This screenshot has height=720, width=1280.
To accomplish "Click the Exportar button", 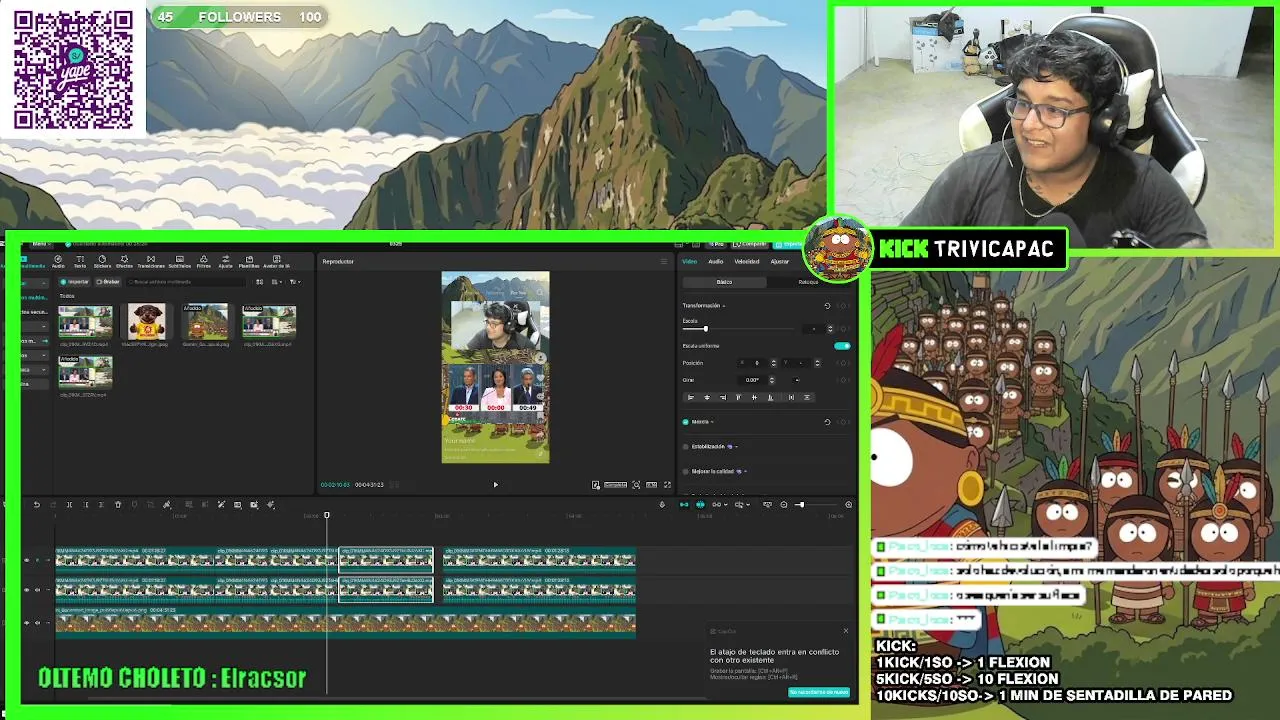I will click(x=790, y=244).
